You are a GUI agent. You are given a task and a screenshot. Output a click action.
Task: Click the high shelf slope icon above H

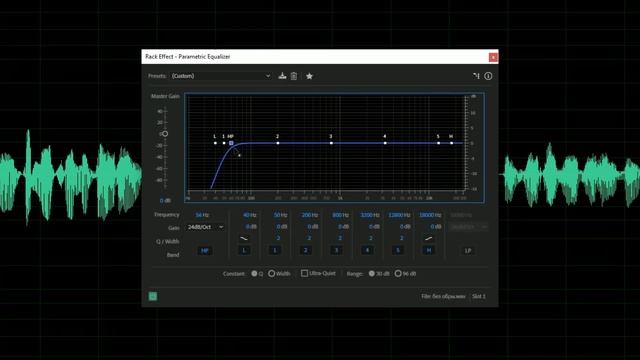pos(429,238)
